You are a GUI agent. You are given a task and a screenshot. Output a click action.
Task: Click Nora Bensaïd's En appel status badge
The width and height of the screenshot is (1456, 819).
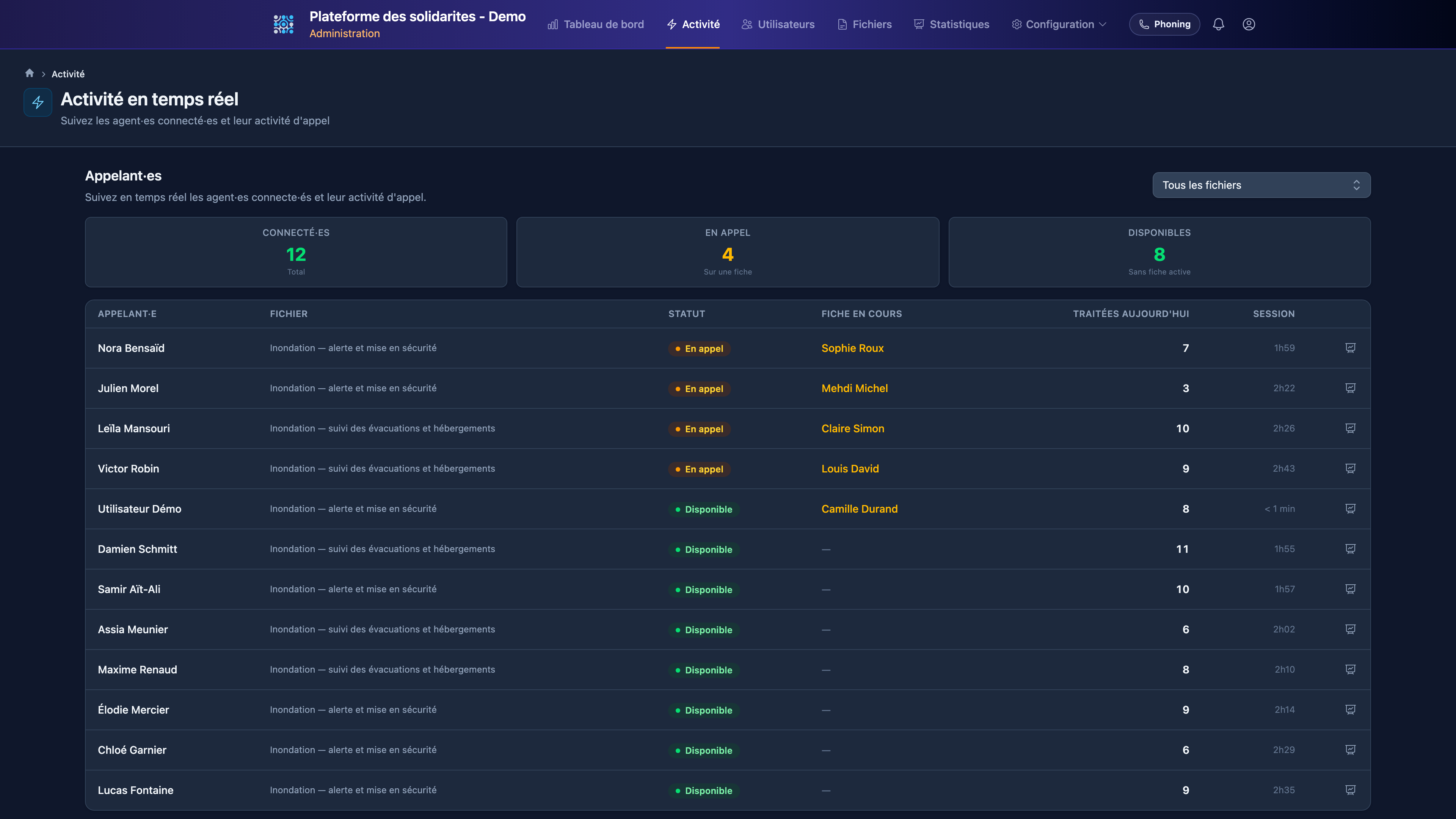pos(699,349)
